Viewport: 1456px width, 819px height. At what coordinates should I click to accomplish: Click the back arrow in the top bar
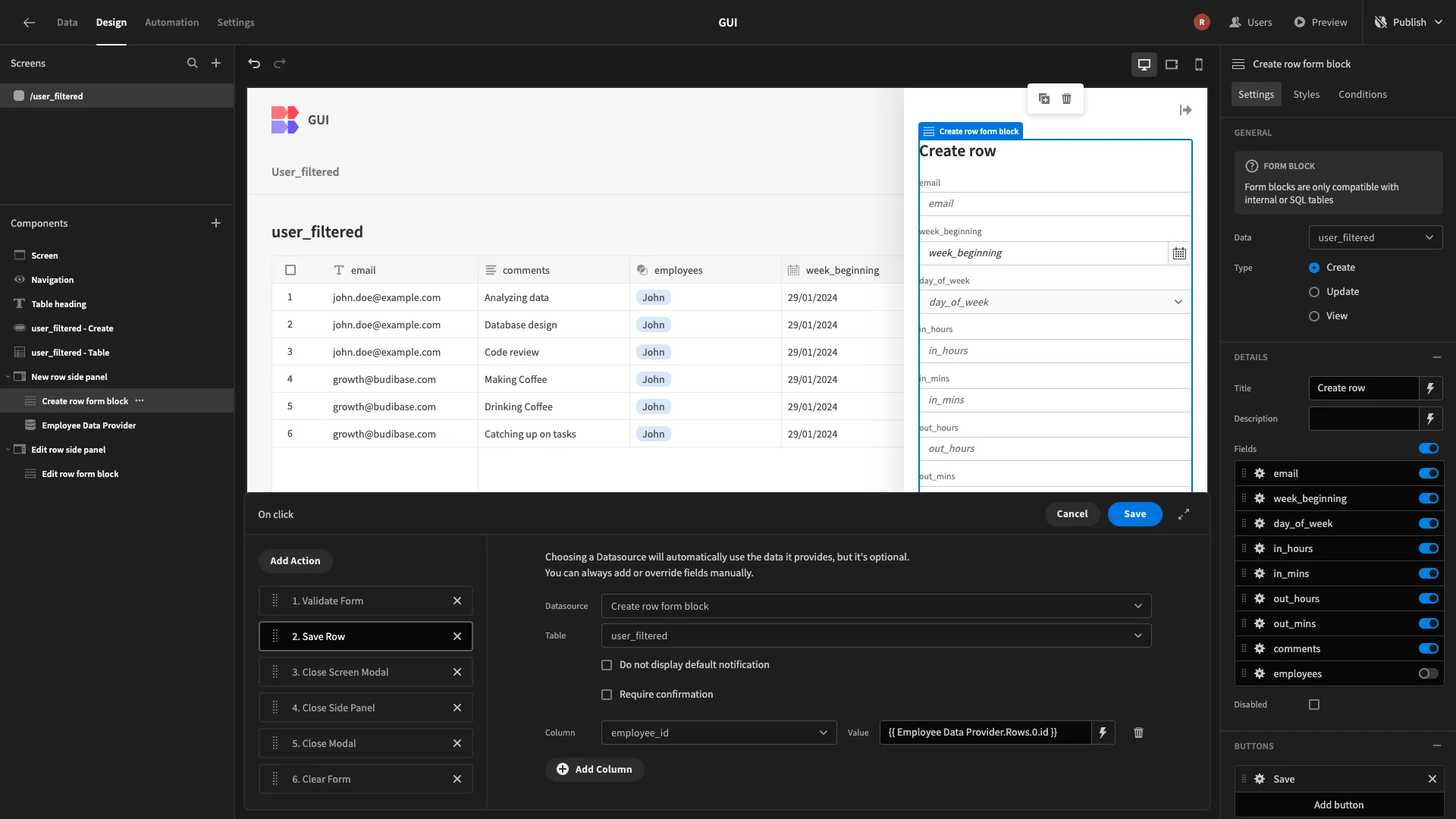coord(29,22)
